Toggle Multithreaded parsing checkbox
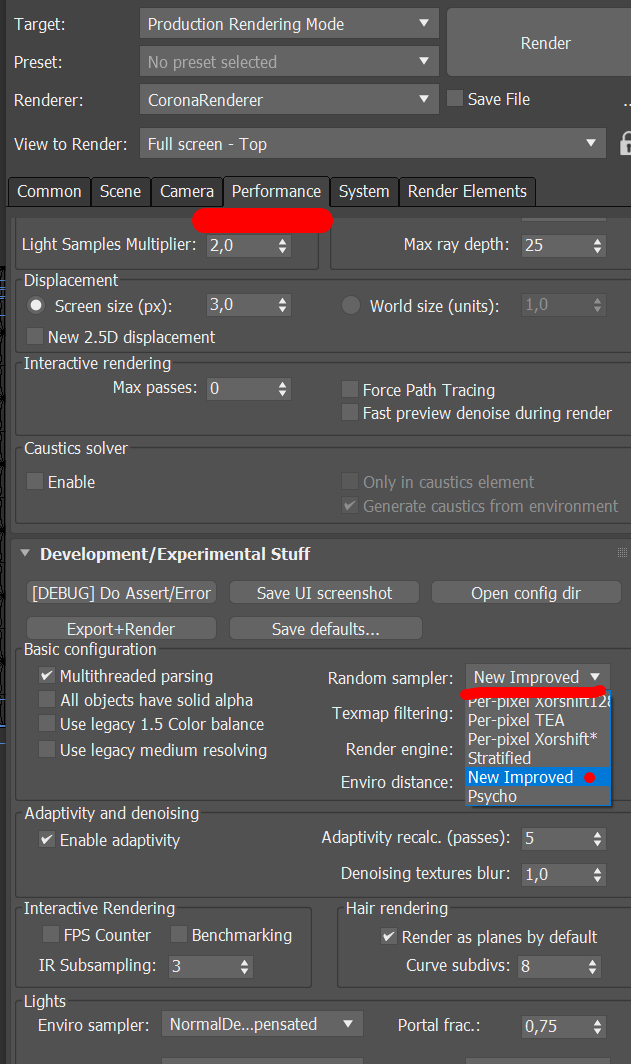This screenshot has height=1064, width=631. 47,675
